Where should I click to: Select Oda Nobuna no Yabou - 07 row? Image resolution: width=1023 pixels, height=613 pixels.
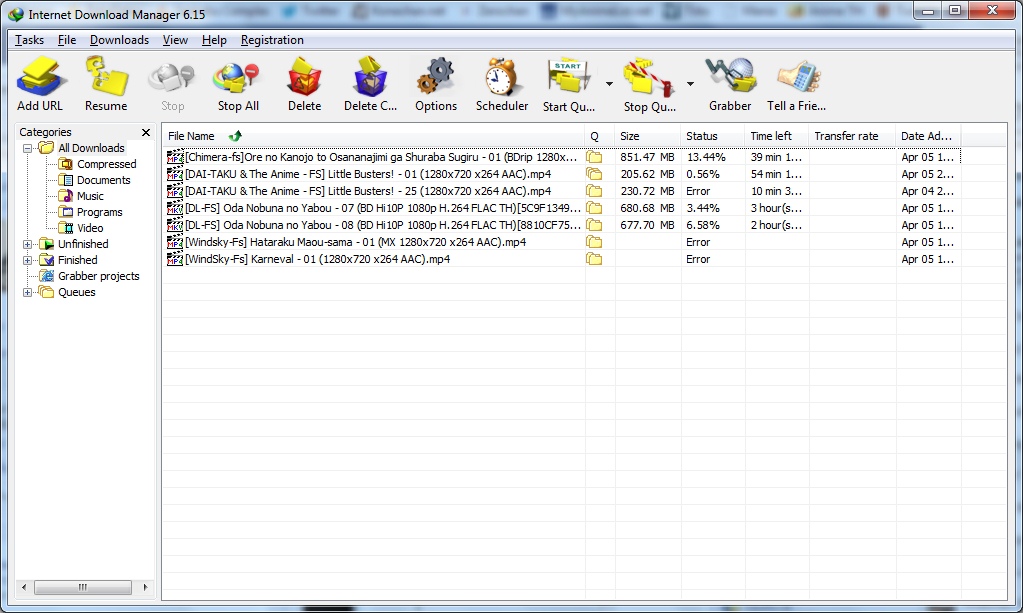[562, 208]
